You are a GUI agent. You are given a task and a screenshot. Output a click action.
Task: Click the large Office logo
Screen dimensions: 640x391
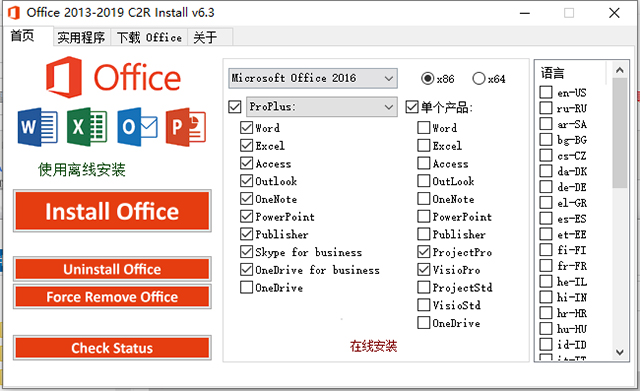coord(113,78)
